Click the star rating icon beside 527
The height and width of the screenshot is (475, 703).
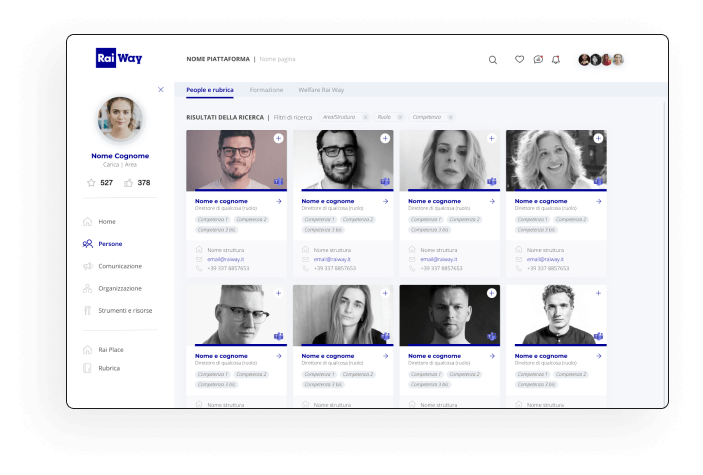coord(92,183)
